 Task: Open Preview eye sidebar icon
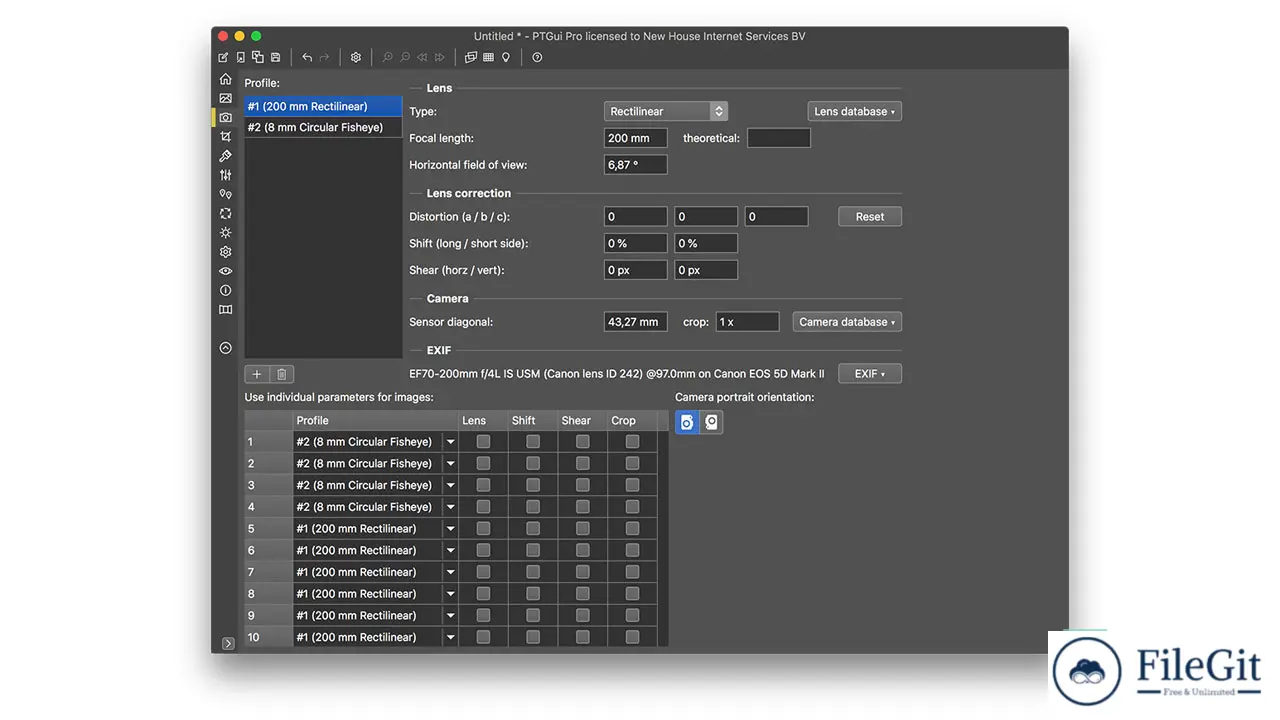tap(225, 271)
